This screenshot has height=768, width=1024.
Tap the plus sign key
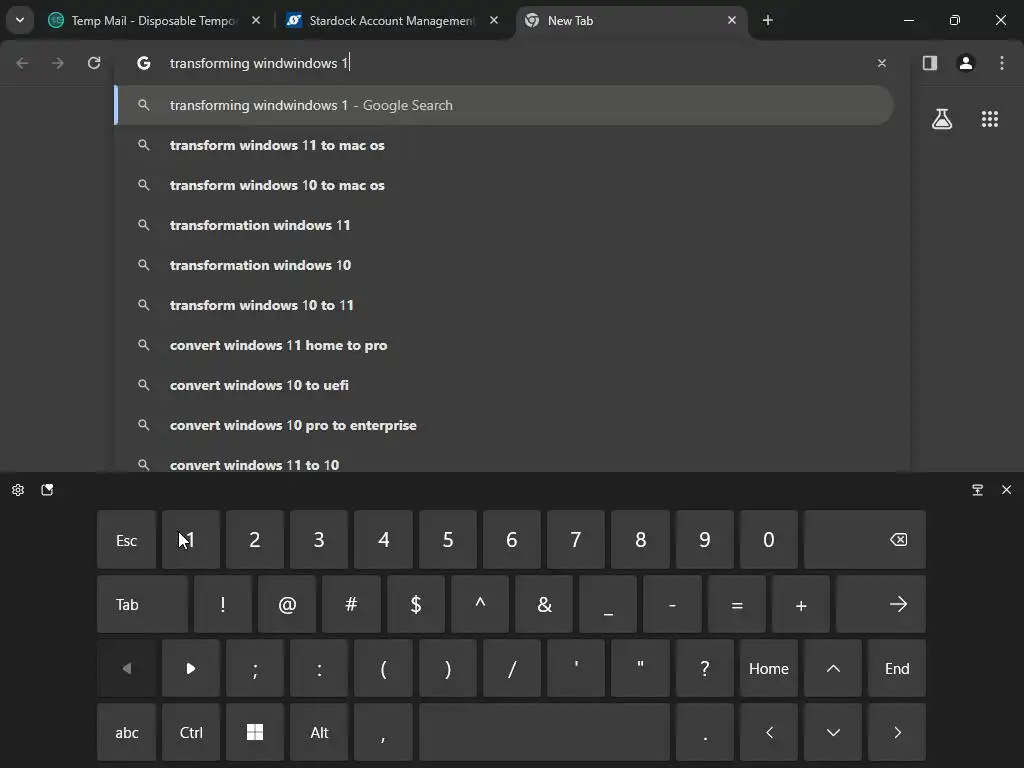click(801, 604)
